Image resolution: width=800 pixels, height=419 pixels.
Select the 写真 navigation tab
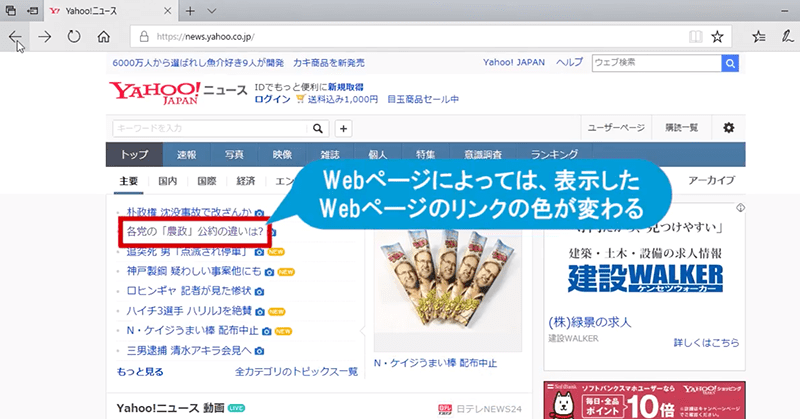coord(234,155)
